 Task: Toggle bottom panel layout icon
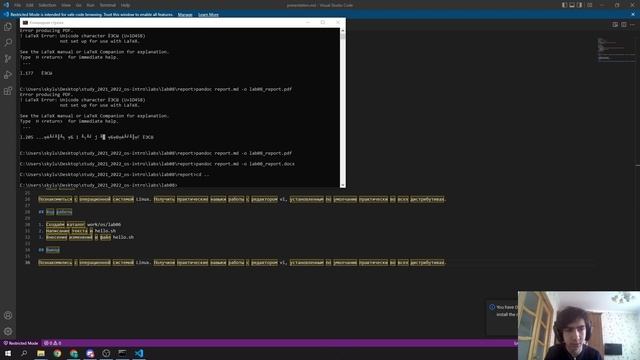[572, 5]
